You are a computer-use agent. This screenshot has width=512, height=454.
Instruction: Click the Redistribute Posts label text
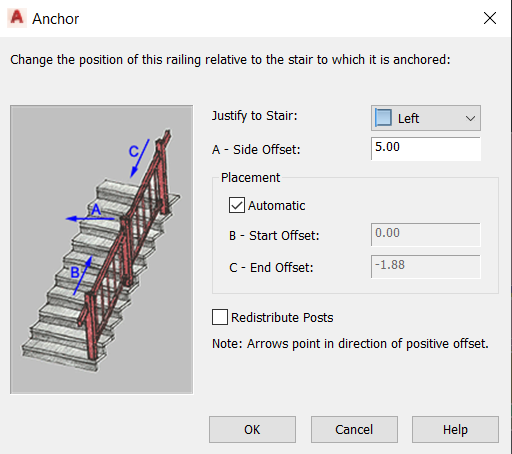(282, 317)
